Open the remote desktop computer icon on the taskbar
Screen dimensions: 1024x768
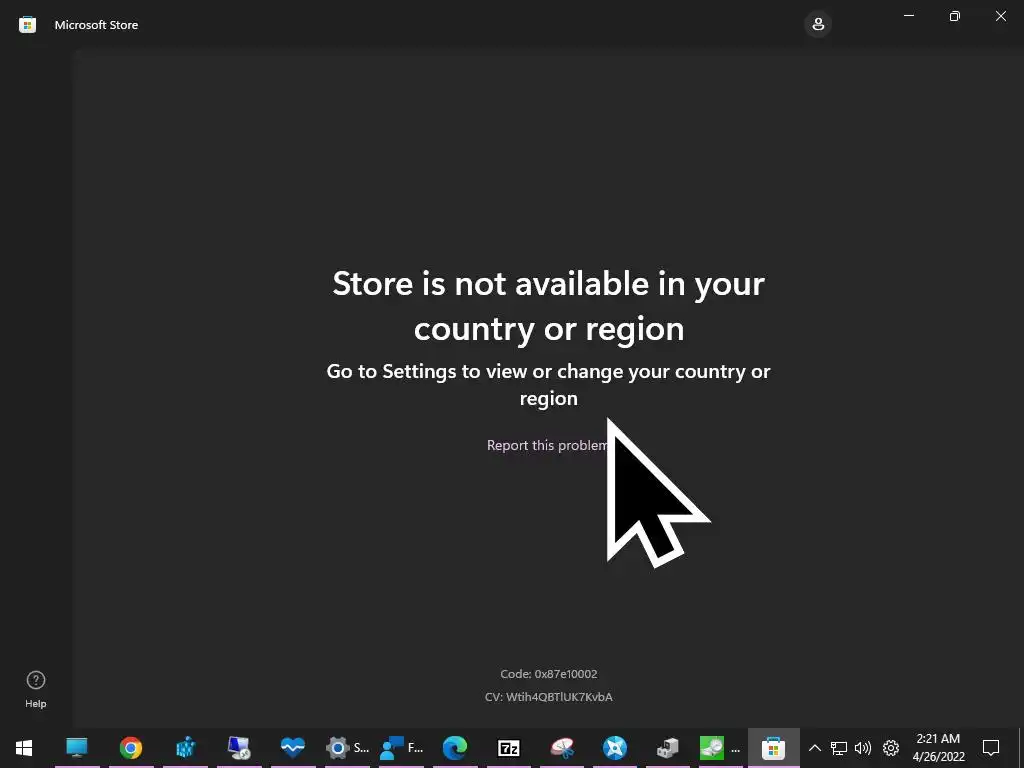pyautogui.click(x=239, y=748)
